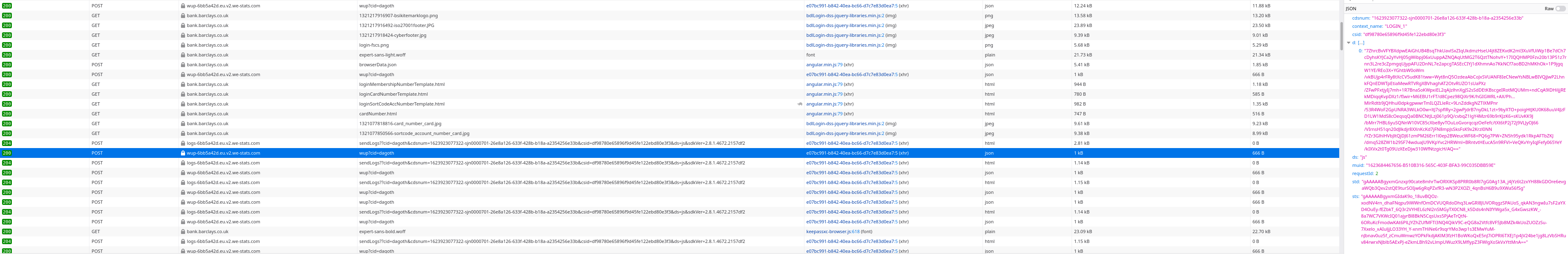Viewport: 1568px width, 254px height.
Task: Click the JSON section header
Action: 1351,9
